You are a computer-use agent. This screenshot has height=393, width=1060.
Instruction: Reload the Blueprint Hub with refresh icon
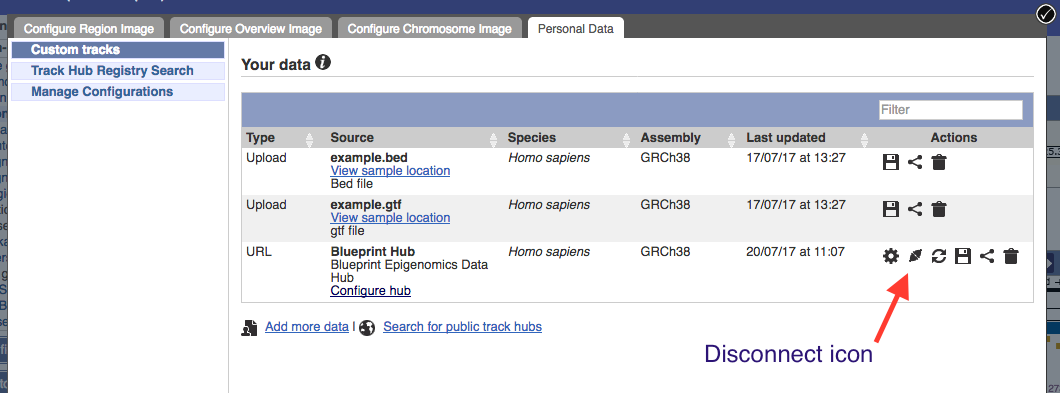pos(938,256)
